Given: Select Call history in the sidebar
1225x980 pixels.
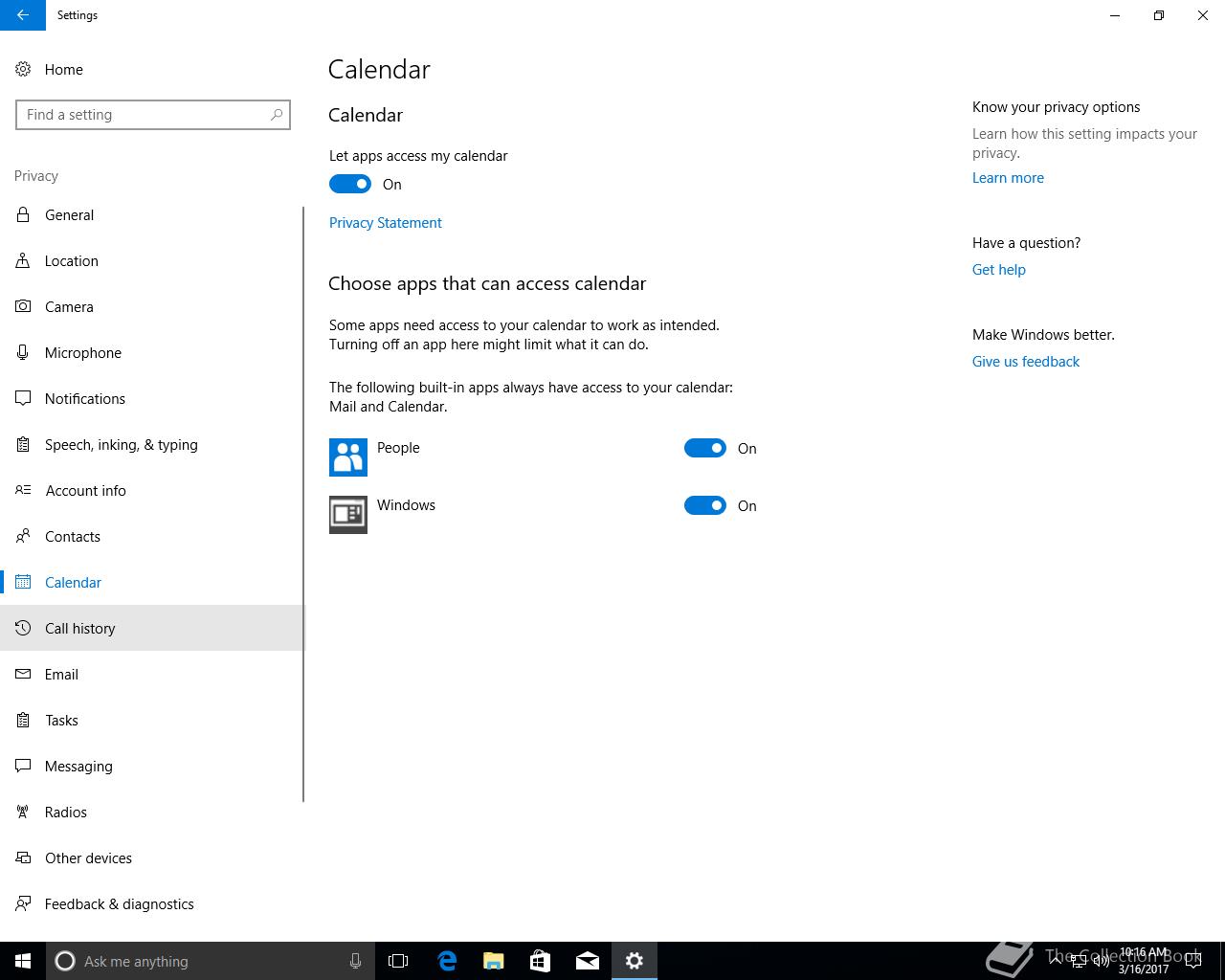Looking at the screenshot, I should [x=151, y=628].
